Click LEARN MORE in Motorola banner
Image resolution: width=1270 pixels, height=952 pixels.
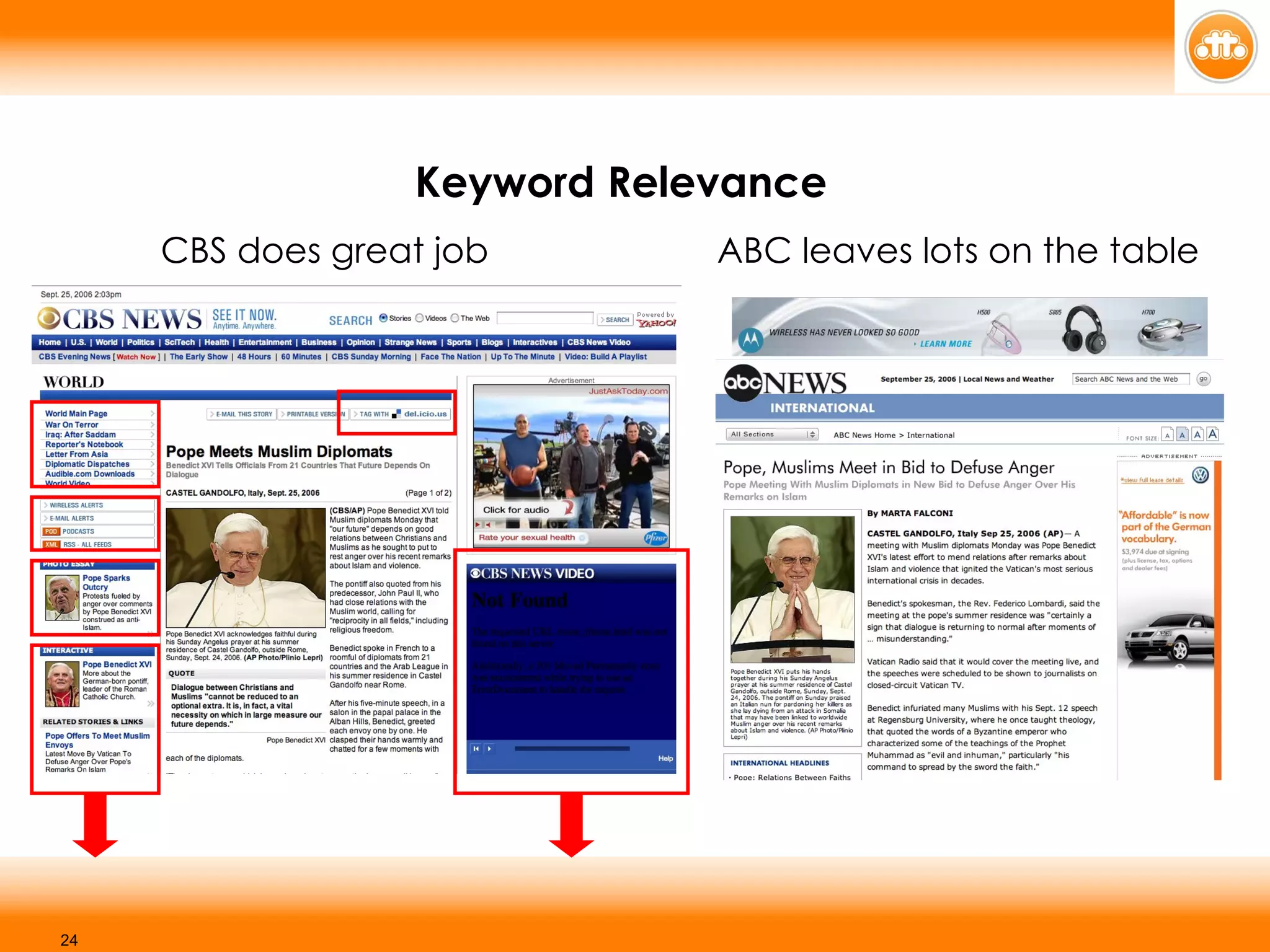945,344
